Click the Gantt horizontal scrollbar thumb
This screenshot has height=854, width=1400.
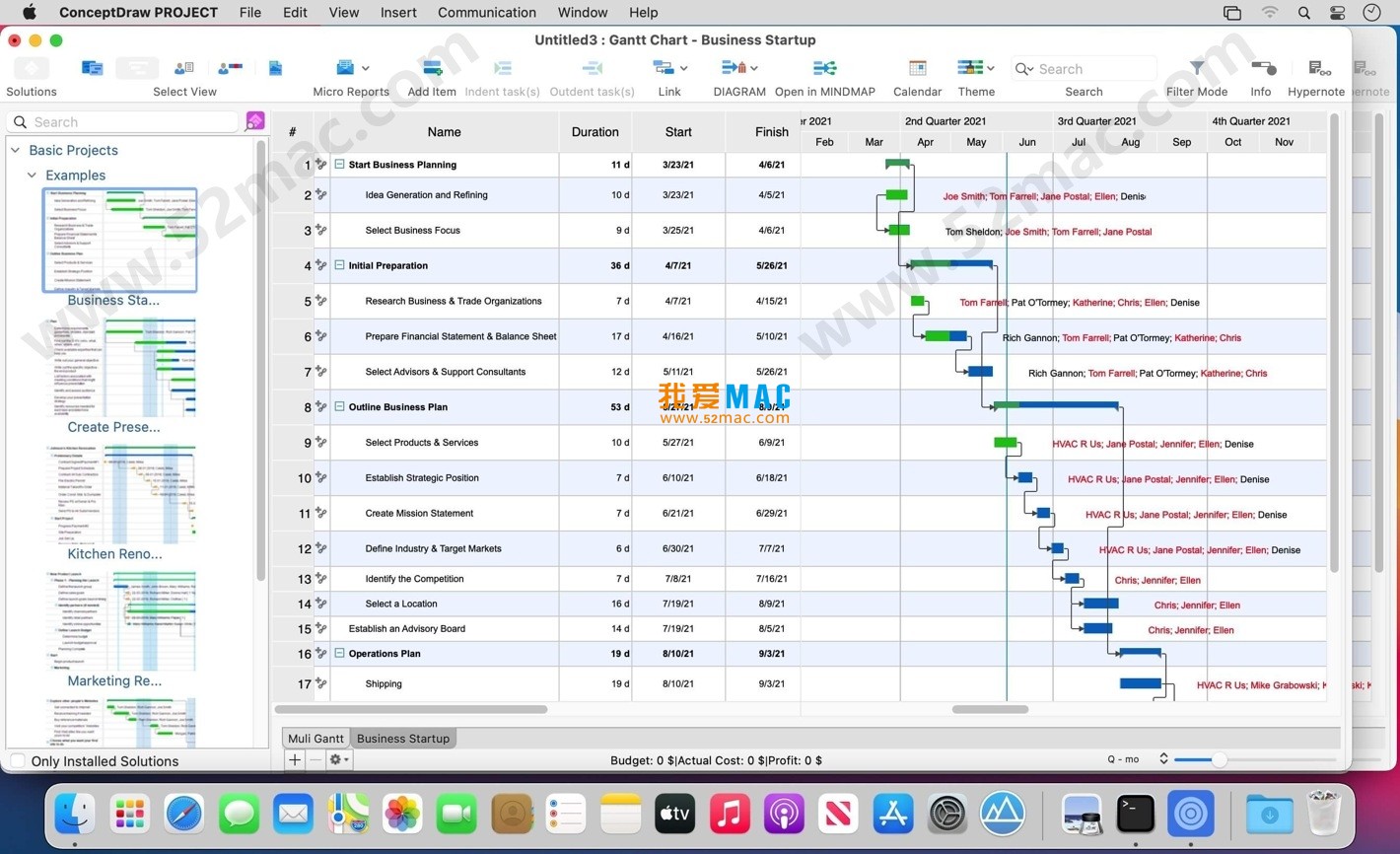[990, 709]
